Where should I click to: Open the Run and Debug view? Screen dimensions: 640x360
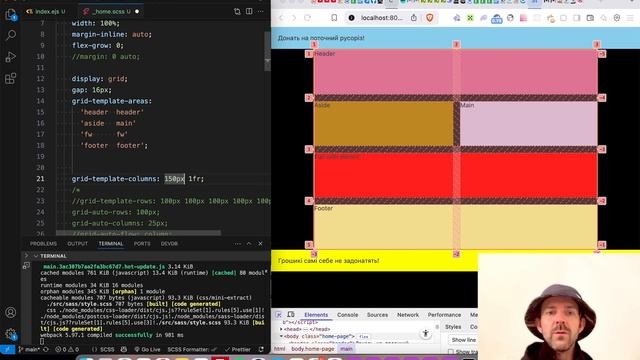[x=11, y=57]
